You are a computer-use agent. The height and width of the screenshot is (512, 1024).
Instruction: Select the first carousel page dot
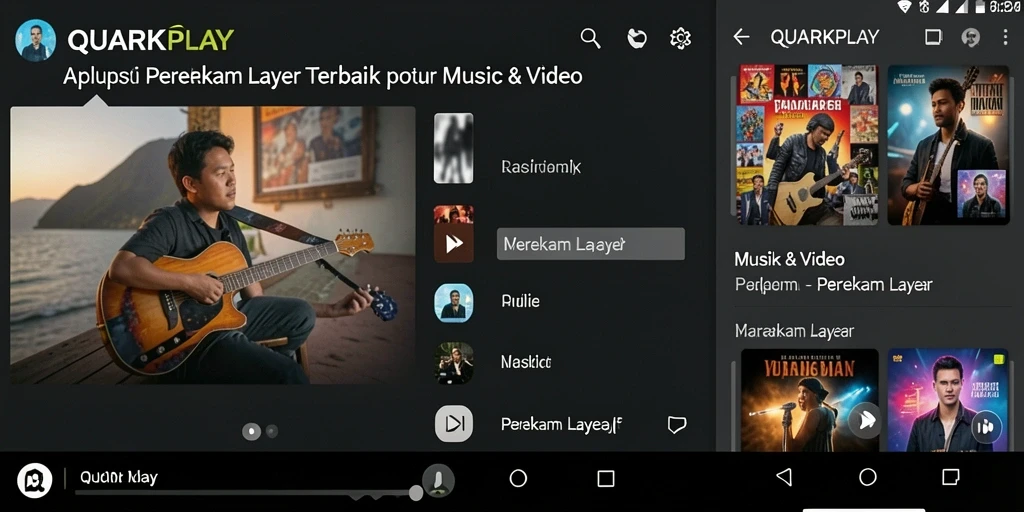pyautogui.click(x=251, y=431)
